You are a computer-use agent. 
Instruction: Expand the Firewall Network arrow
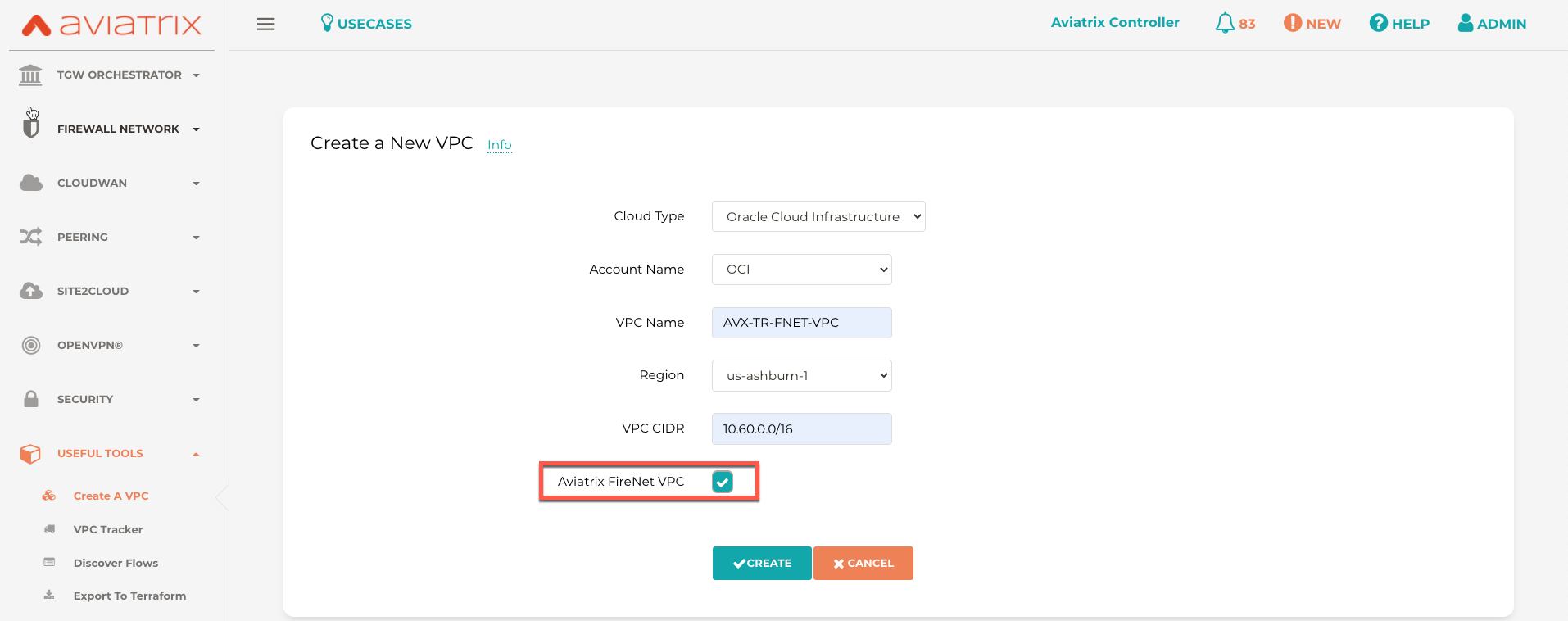(196, 129)
